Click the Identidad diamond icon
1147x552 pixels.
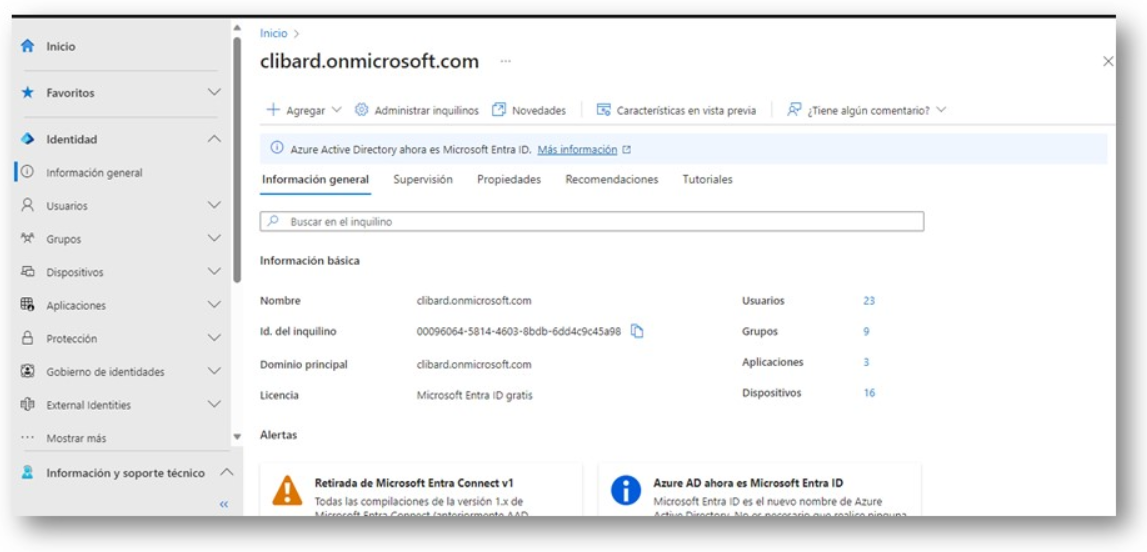click(x=28, y=139)
